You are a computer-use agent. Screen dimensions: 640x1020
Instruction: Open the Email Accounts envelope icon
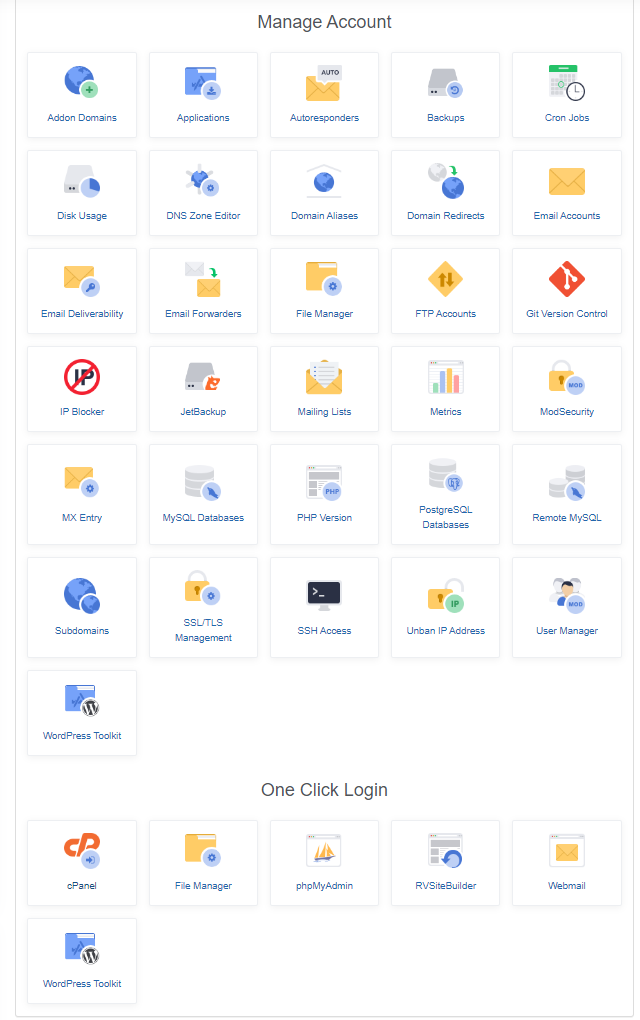[567, 181]
